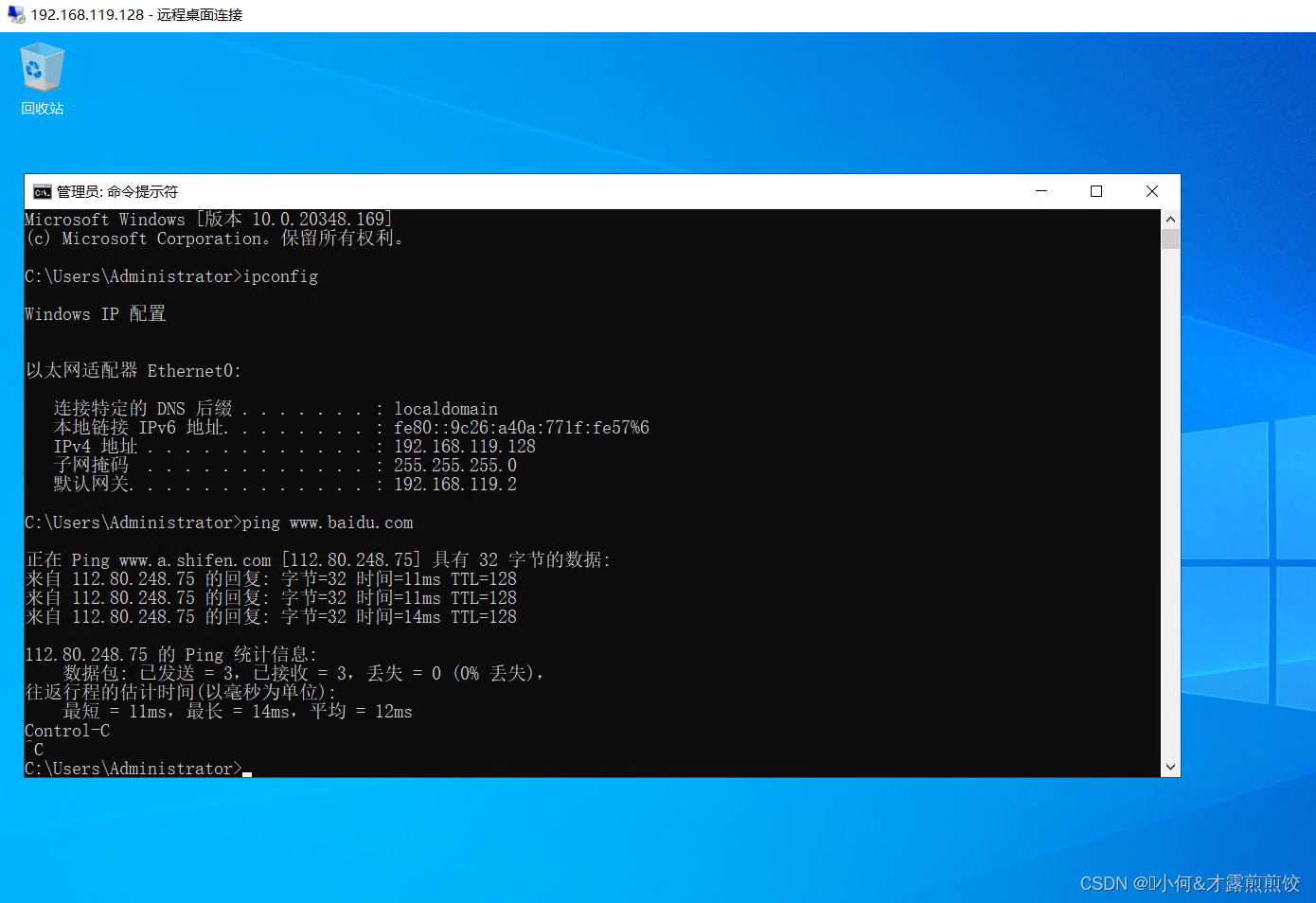Image resolution: width=1316 pixels, height=903 pixels.
Task: Click the default gateway value "192.168.119.2"
Action: click(455, 485)
